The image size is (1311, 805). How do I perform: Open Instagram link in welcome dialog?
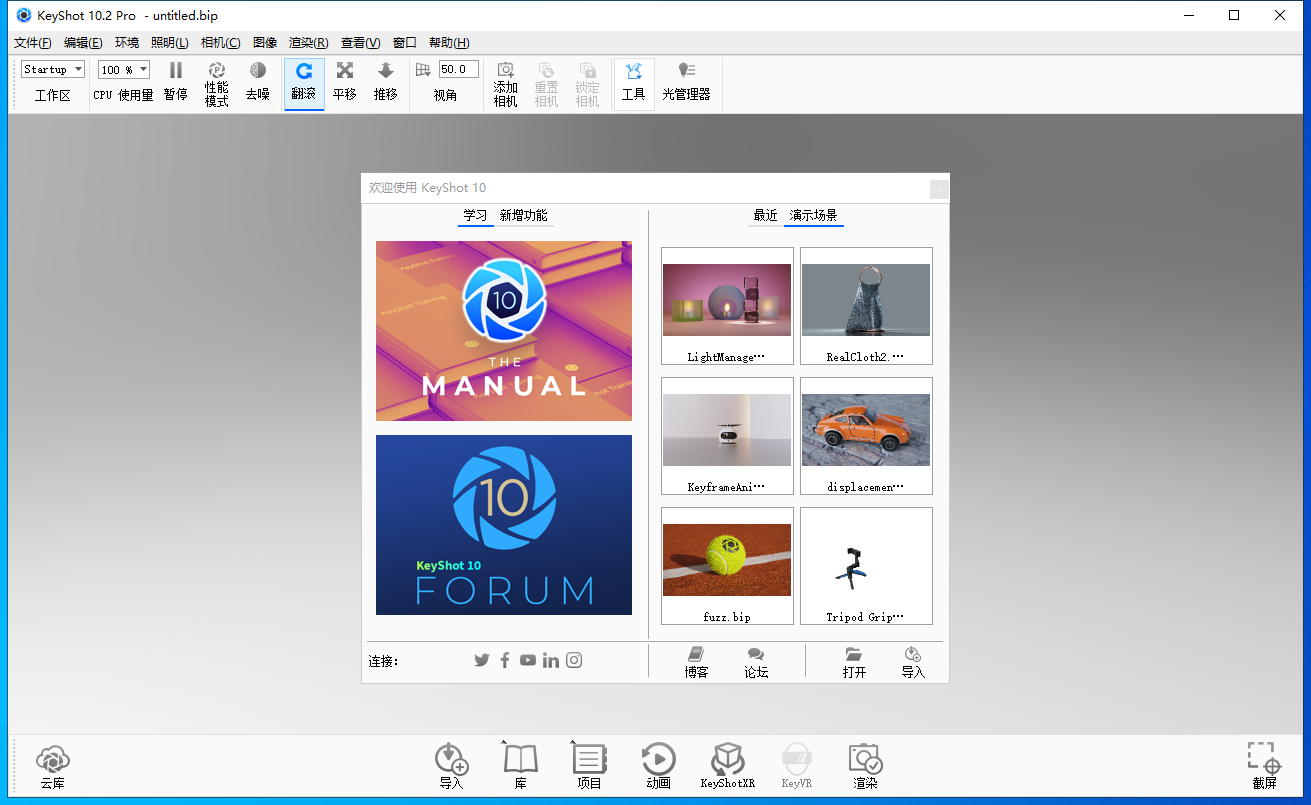coord(574,660)
